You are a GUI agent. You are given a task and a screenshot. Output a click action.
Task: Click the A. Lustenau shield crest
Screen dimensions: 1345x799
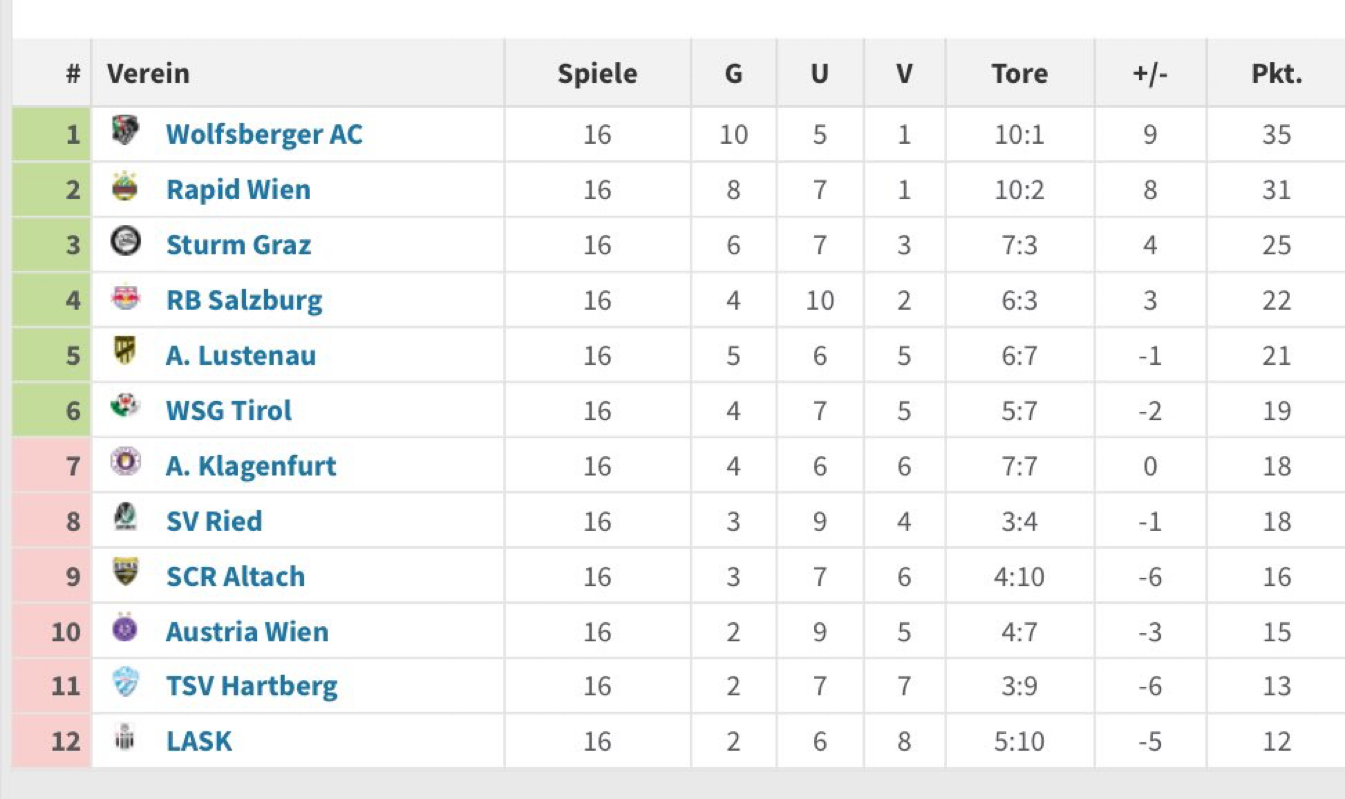pyautogui.click(x=125, y=352)
